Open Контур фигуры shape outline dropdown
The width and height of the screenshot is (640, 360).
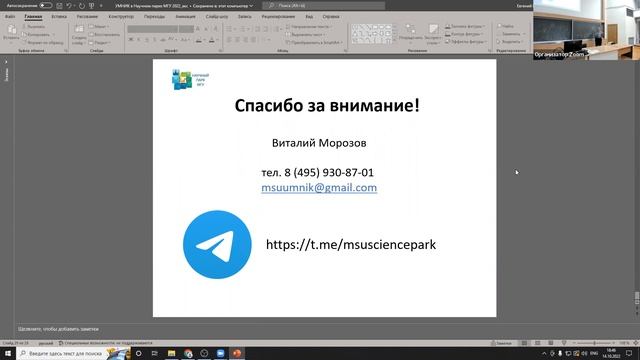point(464,34)
